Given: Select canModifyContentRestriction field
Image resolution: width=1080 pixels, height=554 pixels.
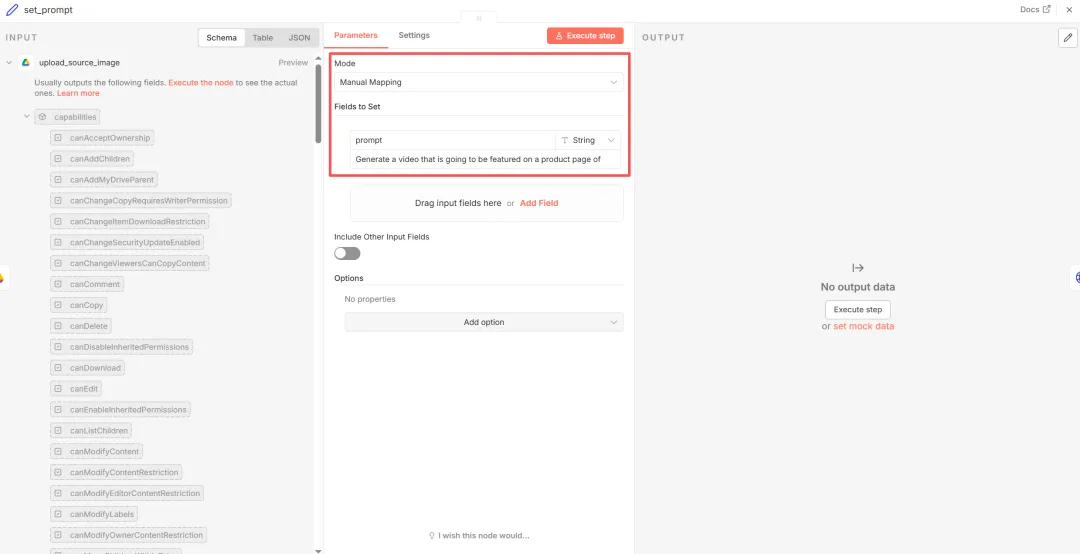Looking at the screenshot, I should tap(116, 472).
